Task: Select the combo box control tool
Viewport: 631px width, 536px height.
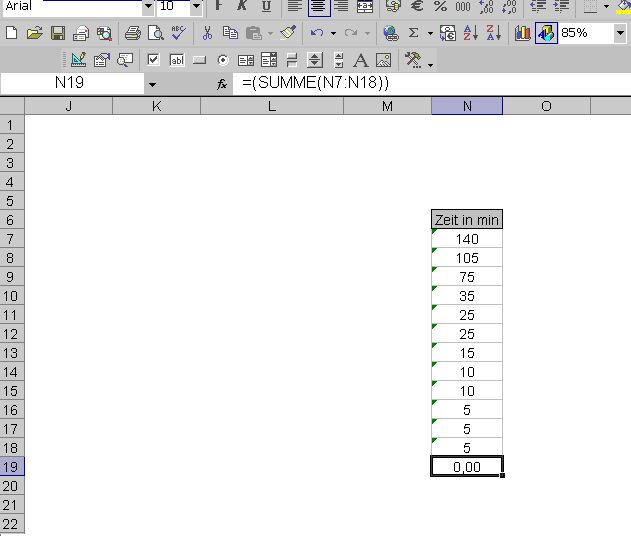Action: pos(269,60)
